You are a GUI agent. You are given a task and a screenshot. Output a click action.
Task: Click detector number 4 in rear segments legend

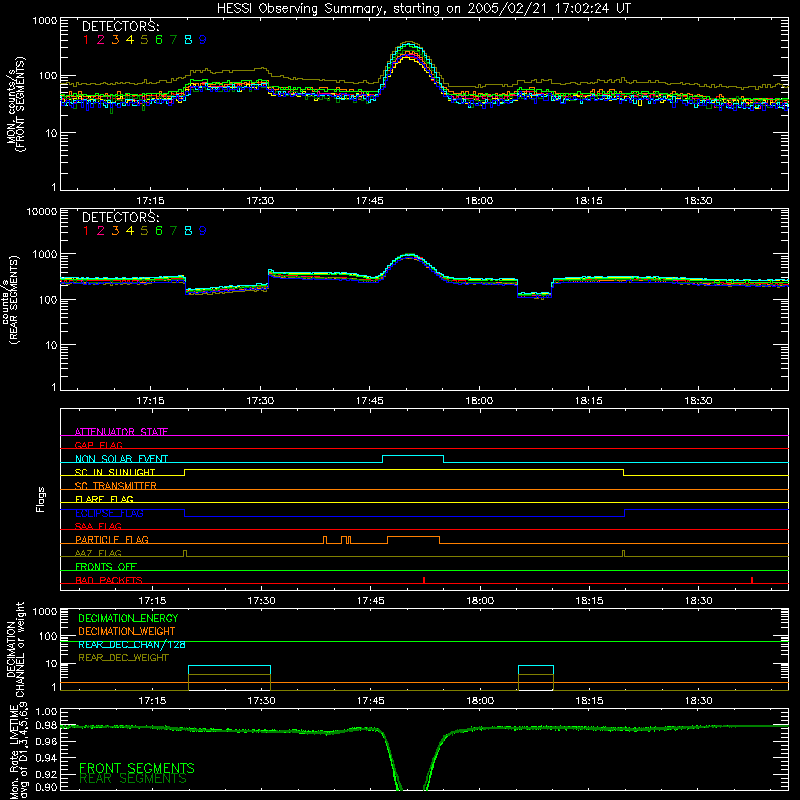[x=130, y=231]
